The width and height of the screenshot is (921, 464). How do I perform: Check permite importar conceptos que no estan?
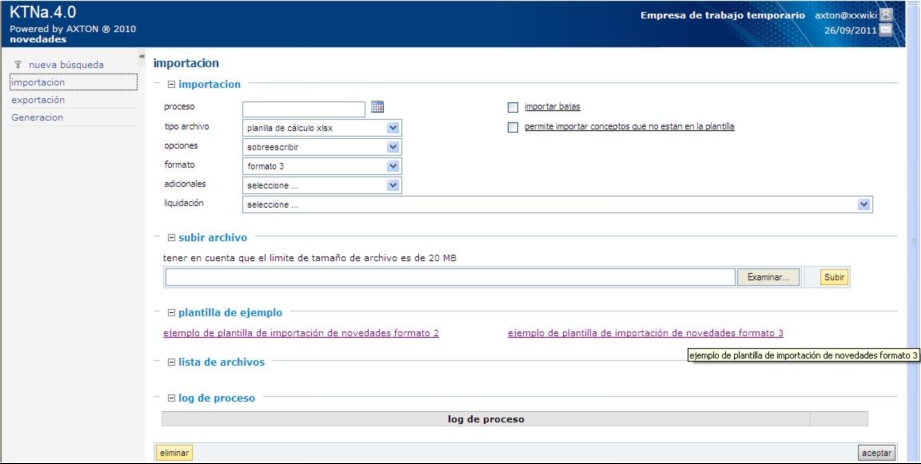click(513, 127)
